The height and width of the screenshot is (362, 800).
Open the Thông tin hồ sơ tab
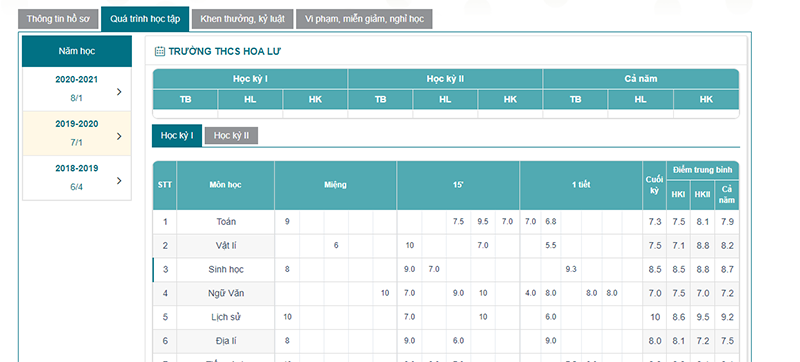coord(58,19)
